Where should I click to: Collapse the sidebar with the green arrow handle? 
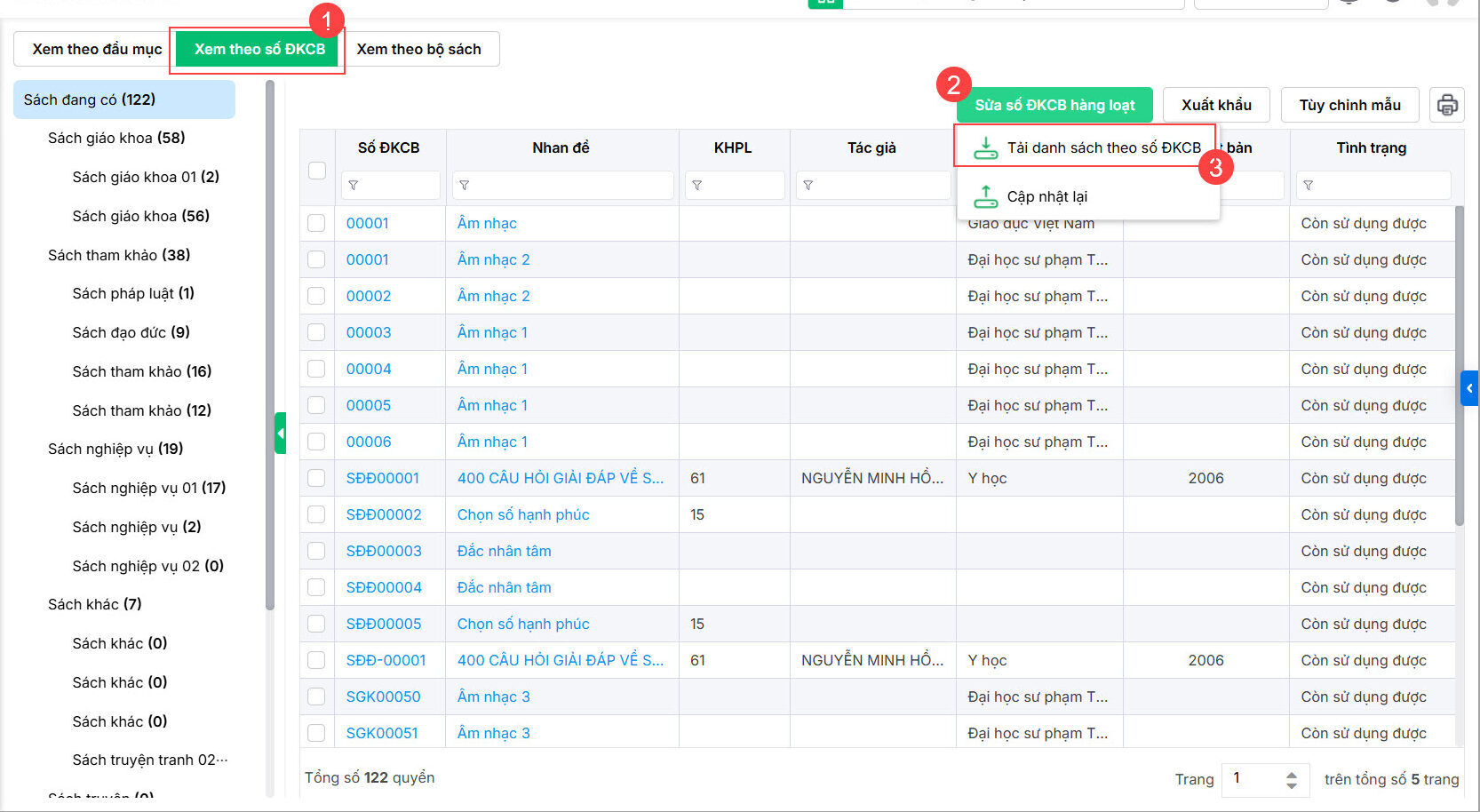tap(281, 434)
